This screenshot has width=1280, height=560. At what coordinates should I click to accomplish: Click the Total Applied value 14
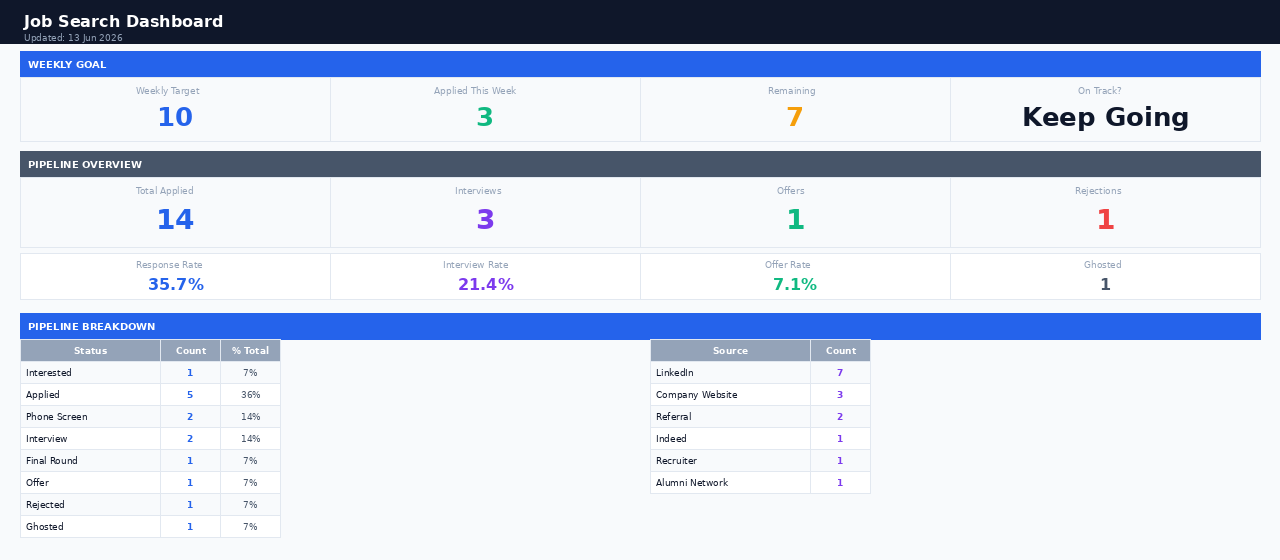(175, 220)
